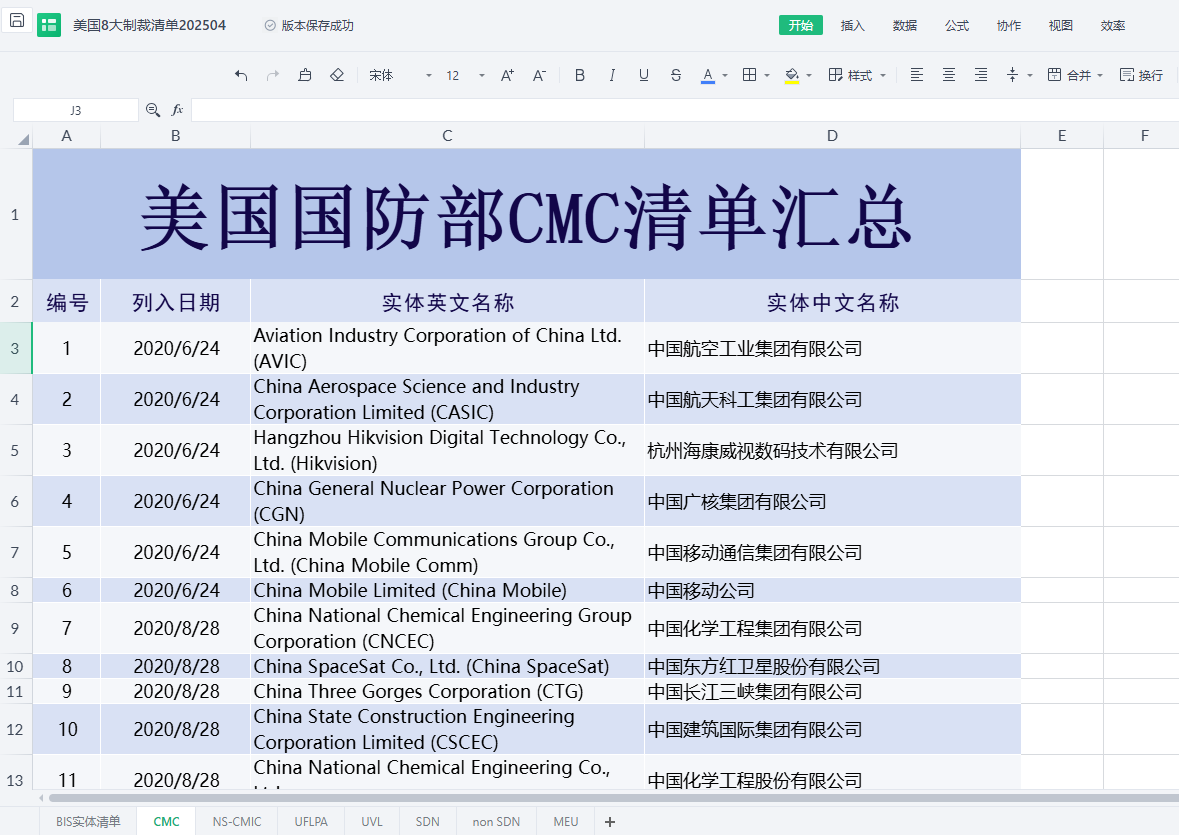This screenshot has height=835, width=1179.
Task: Toggle italic formatting
Action: [612, 75]
